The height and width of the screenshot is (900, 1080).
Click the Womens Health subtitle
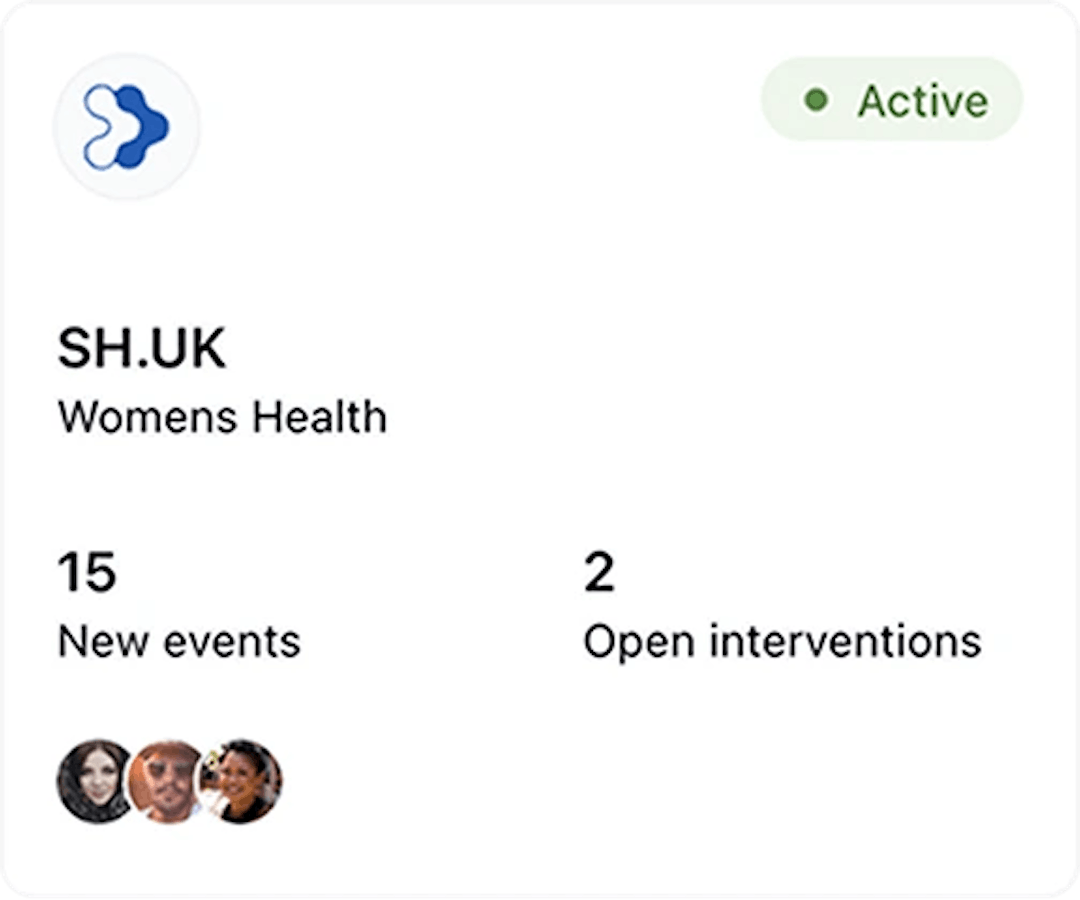(x=222, y=417)
